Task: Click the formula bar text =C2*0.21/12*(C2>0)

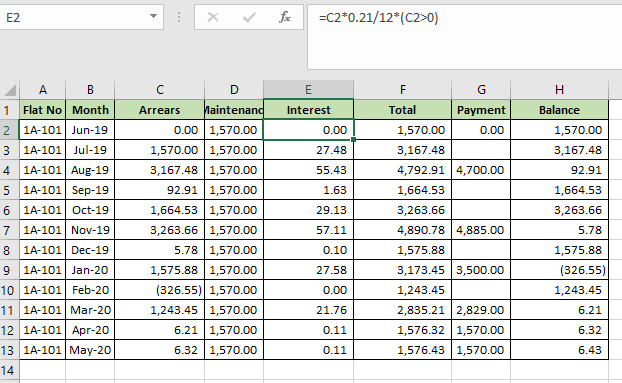Action: pyautogui.click(x=378, y=17)
